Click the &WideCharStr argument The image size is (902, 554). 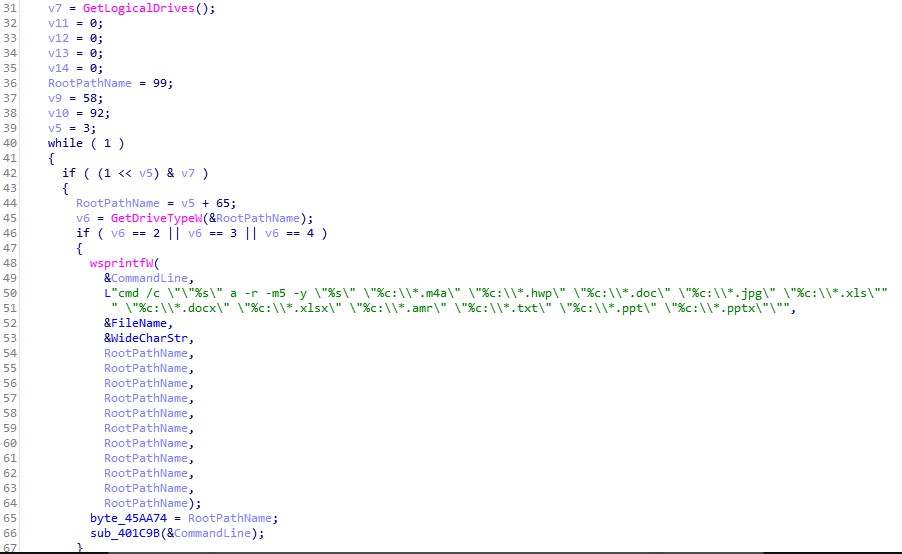pos(146,338)
